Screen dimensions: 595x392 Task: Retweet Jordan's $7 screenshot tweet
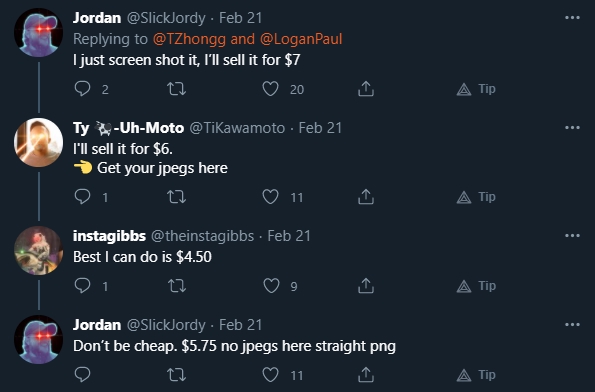pos(176,89)
